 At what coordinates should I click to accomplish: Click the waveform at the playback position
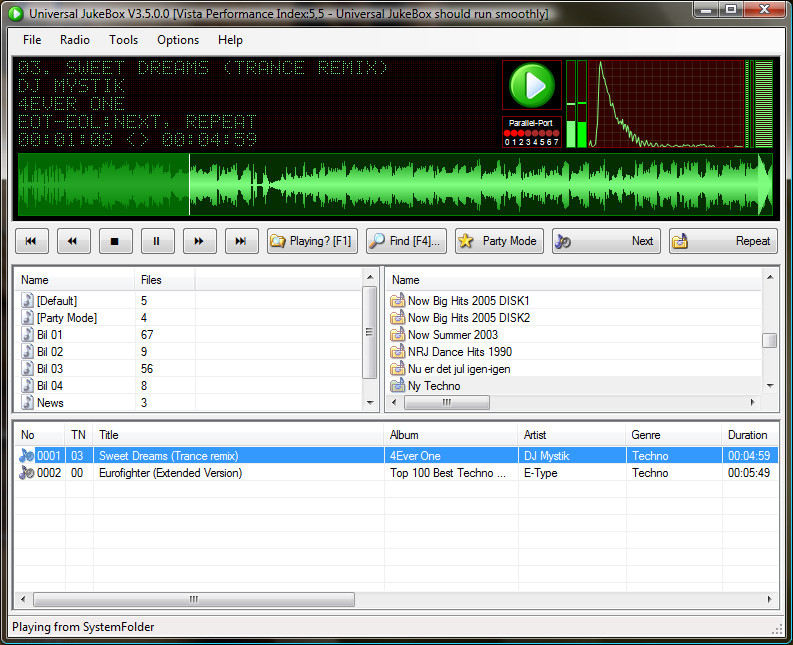(189, 185)
